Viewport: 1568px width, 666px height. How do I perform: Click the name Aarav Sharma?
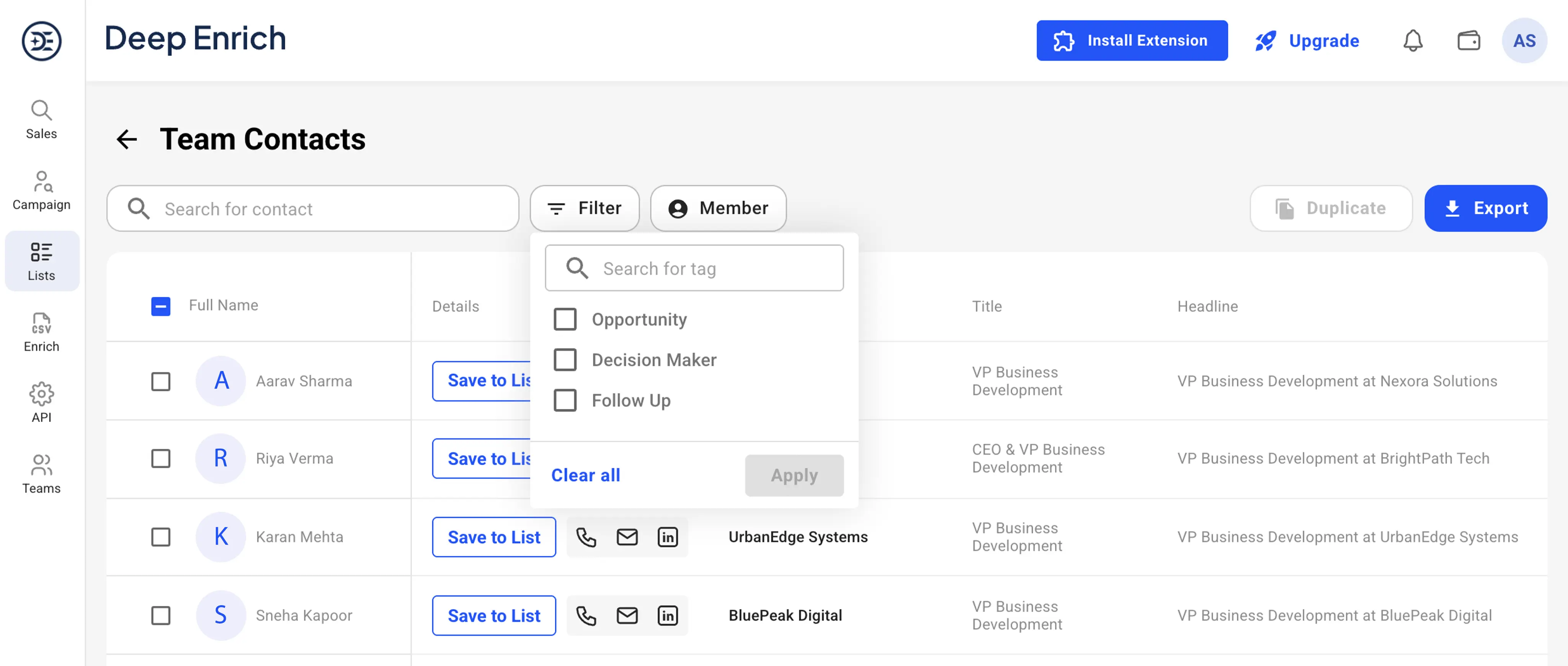pyautogui.click(x=304, y=381)
